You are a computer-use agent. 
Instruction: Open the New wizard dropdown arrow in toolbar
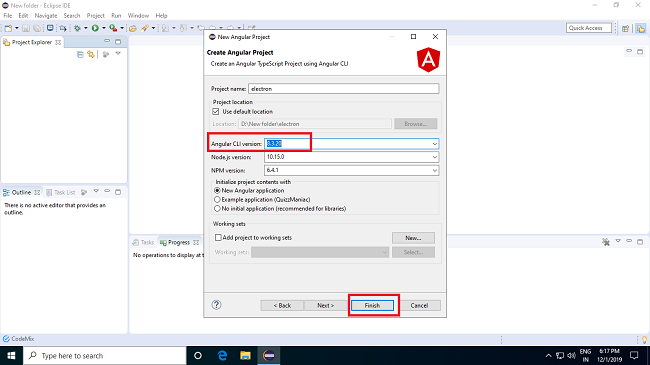[17, 28]
